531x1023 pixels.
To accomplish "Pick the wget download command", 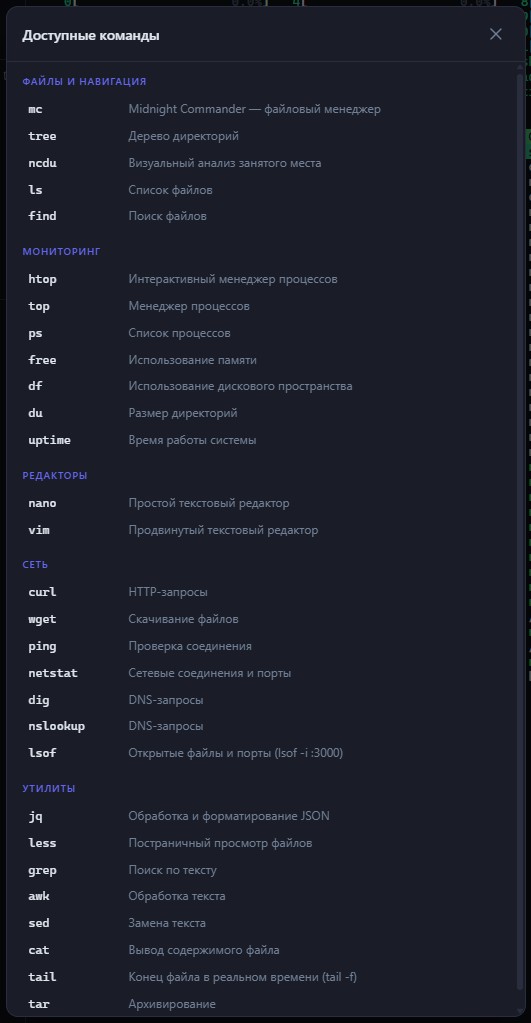I will coord(262,619).
